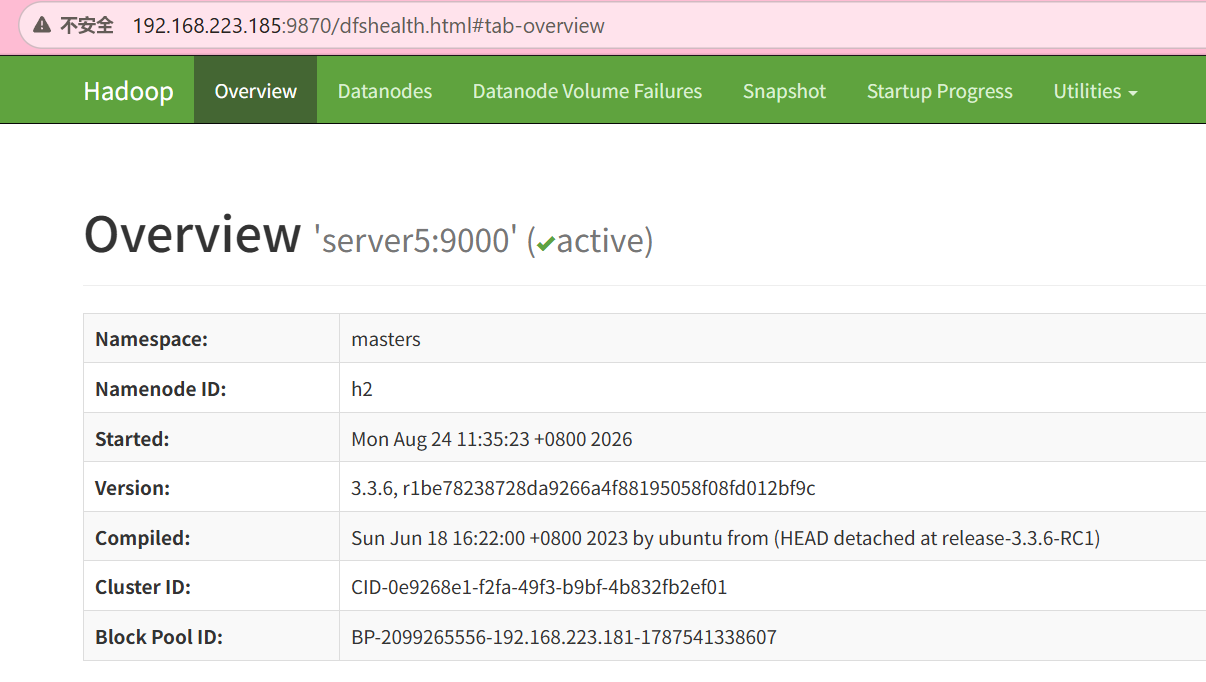Open the Snapshot tab
The height and width of the screenshot is (682, 1206).
tap(785, 91)
